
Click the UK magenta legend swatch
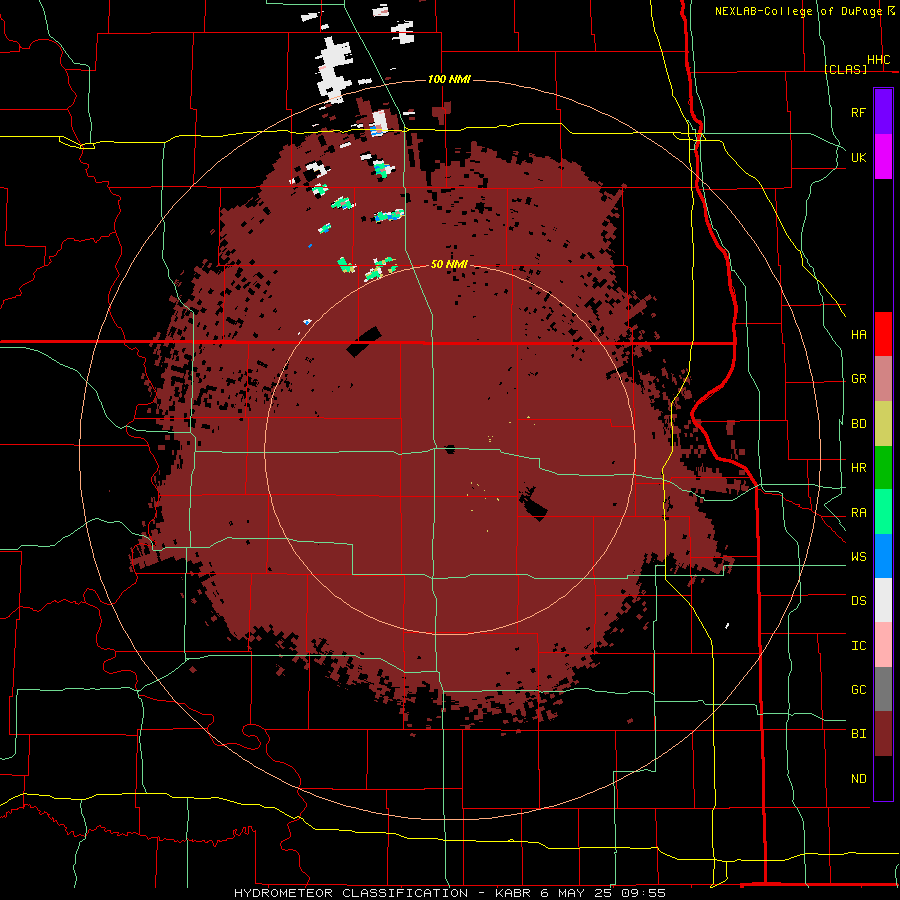883,157
